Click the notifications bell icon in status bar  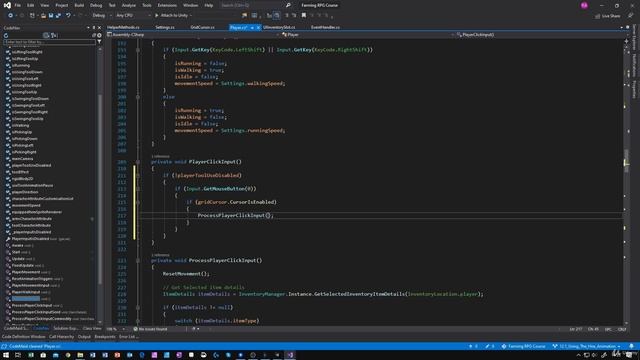631,346
